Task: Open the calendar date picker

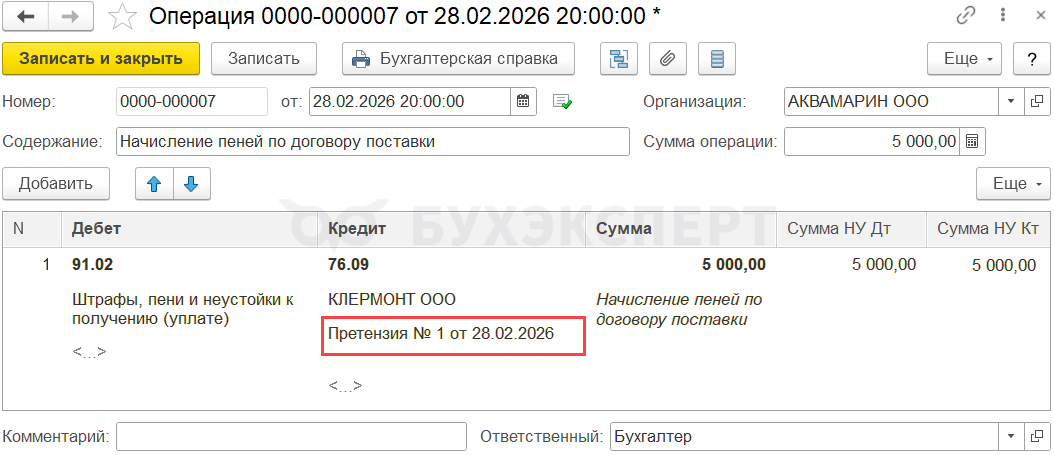Action: [524, 101]
